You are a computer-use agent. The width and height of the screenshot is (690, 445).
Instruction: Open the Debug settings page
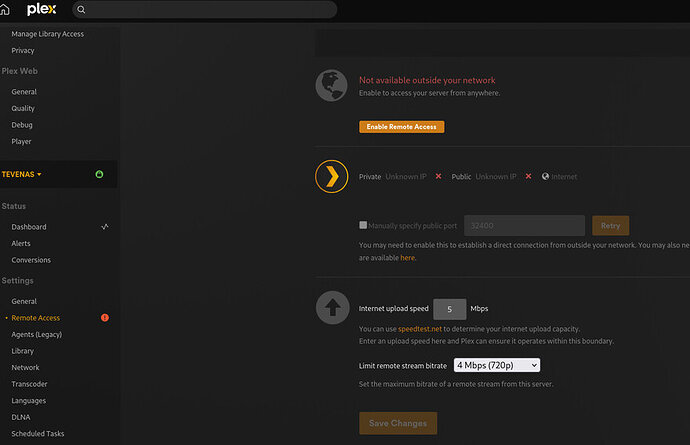click(x=22, y=125)
